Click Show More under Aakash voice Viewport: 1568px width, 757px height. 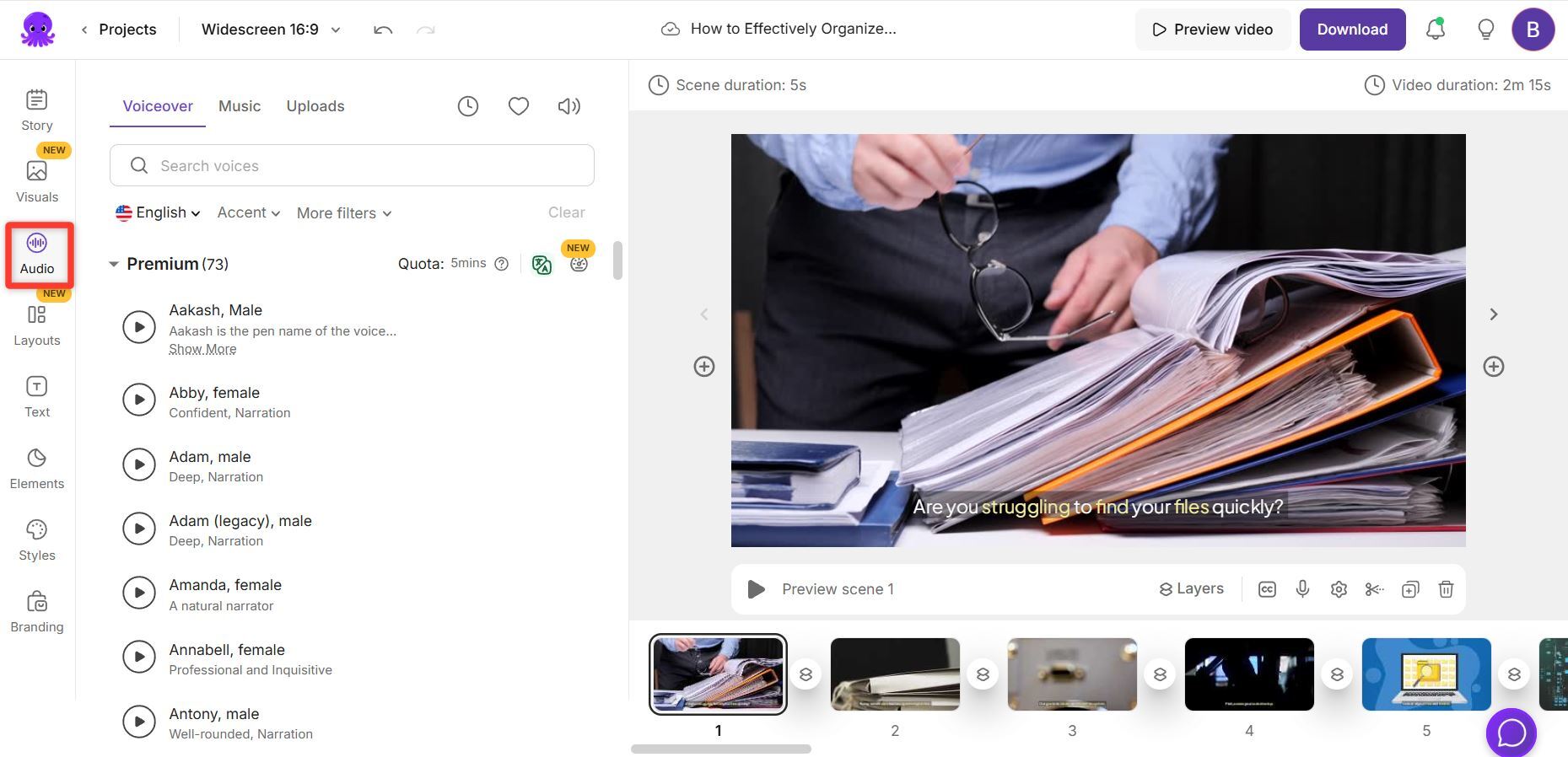click(202, 349)
